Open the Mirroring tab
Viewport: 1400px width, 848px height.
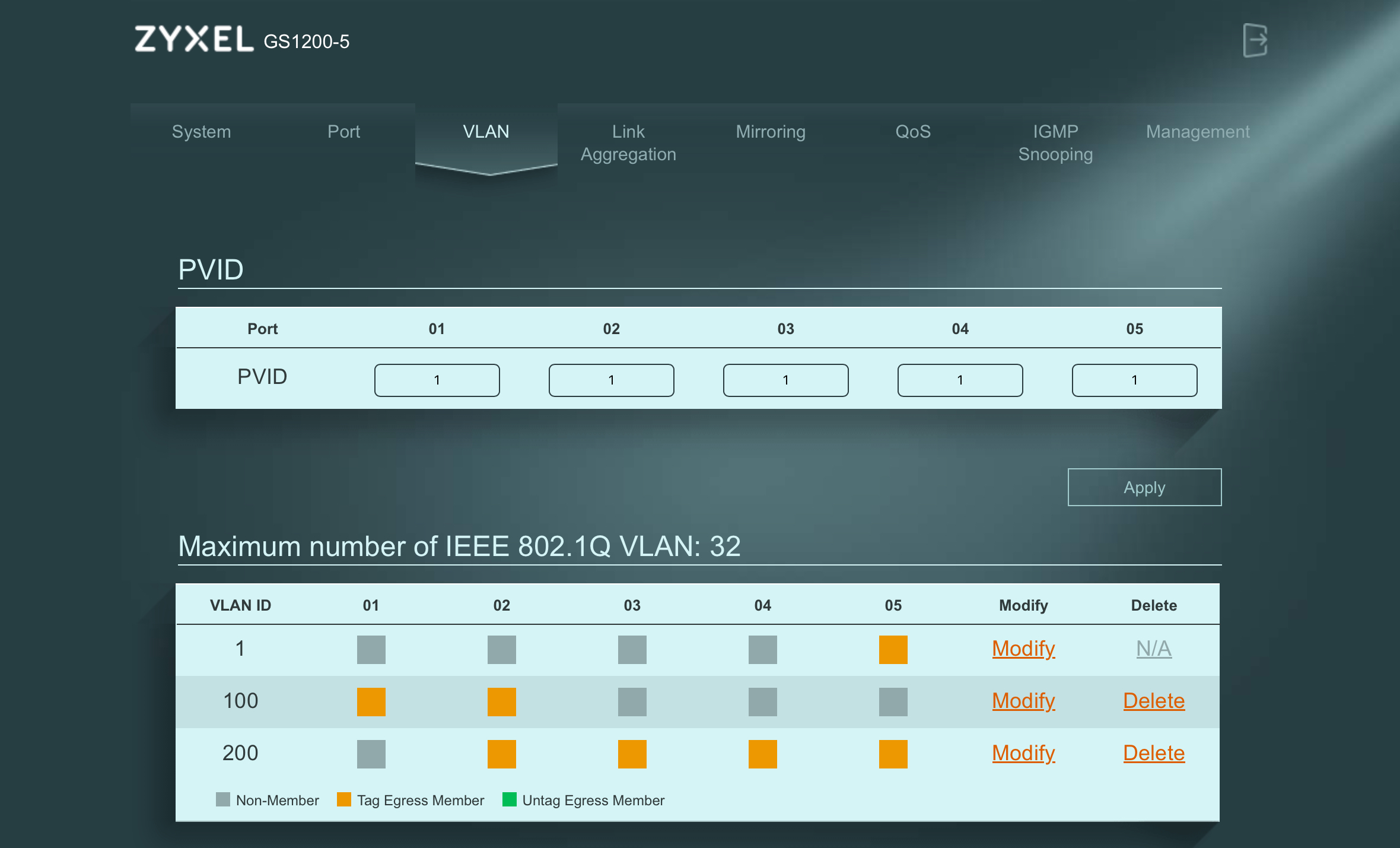(770, 132)
